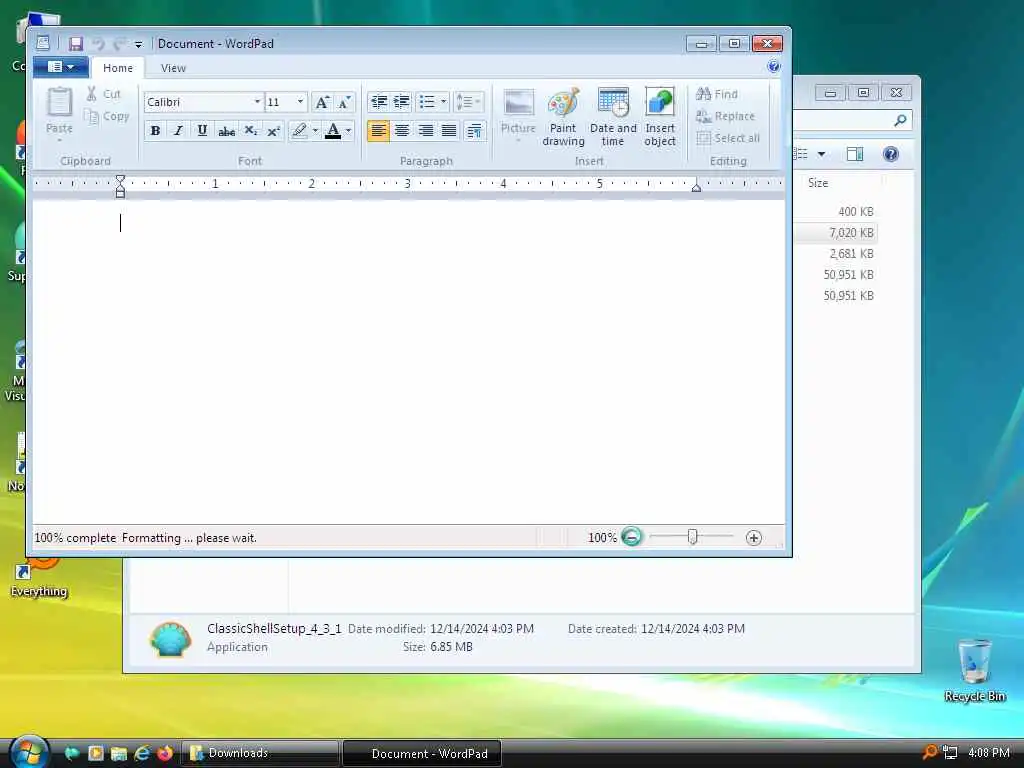
Task: Click the Zoom out minus button
Action: click(632, 537)
